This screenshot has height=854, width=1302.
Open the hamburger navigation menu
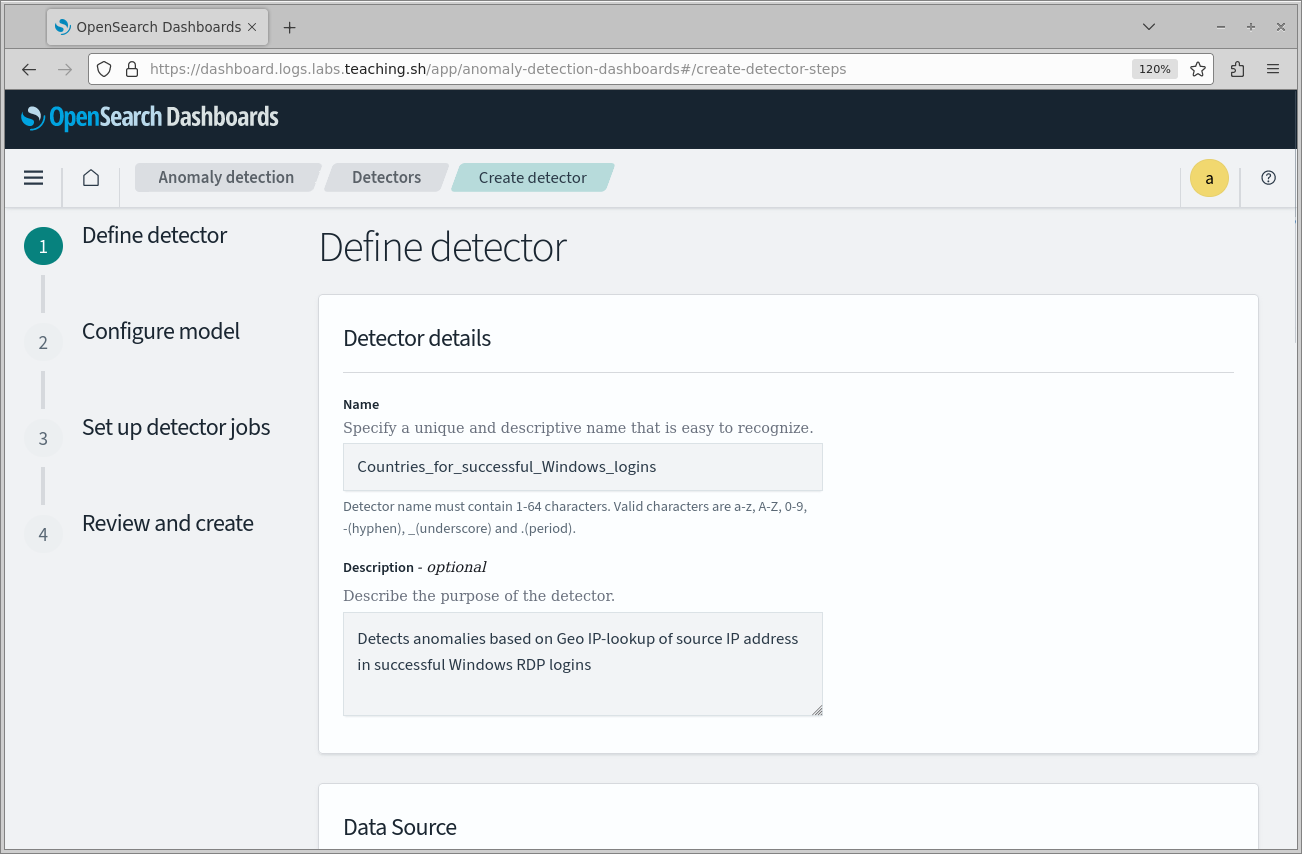click(33, 178)
